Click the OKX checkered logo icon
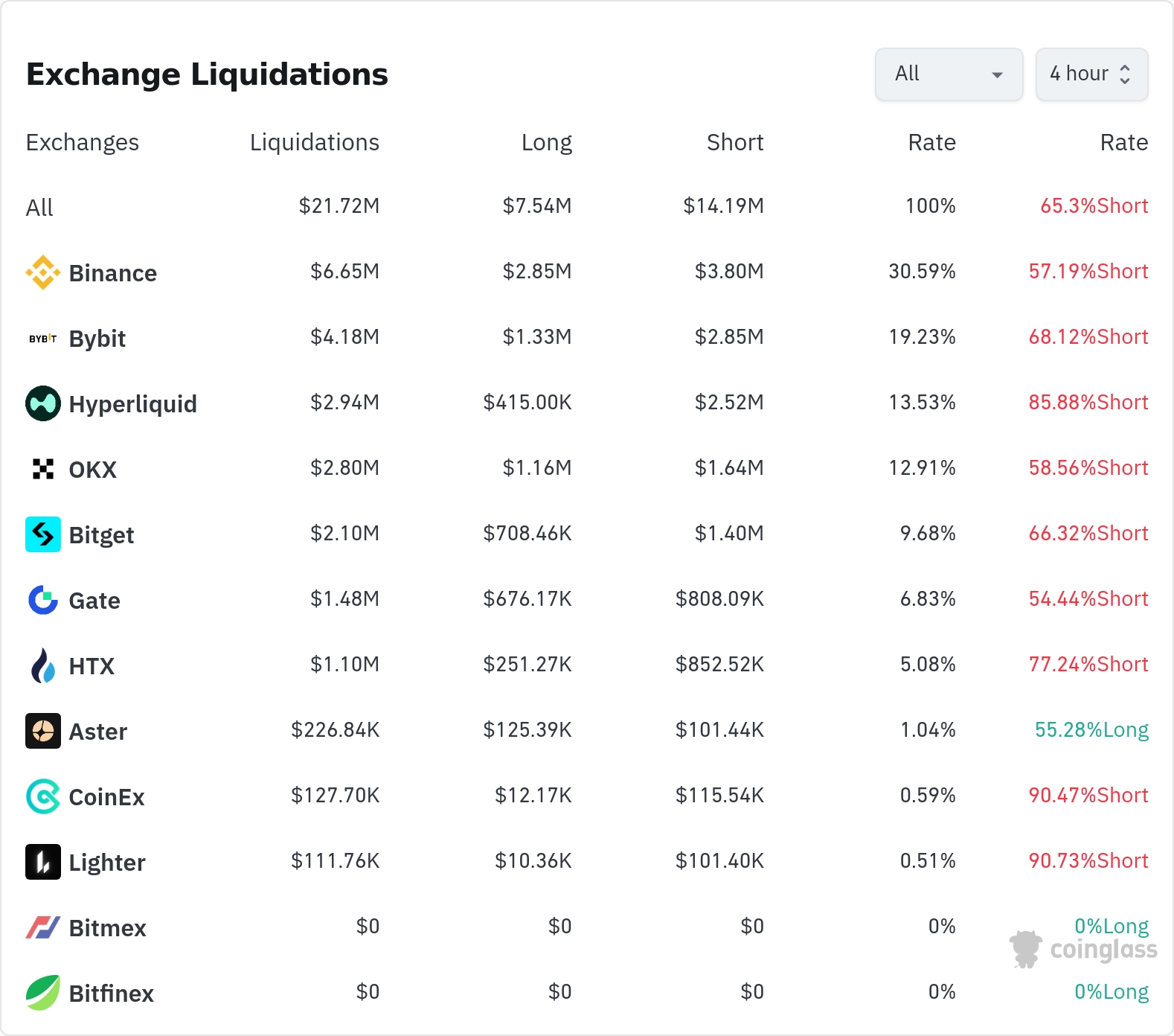This screenshot has width=1174, height=1036. [x=42, y=469]
